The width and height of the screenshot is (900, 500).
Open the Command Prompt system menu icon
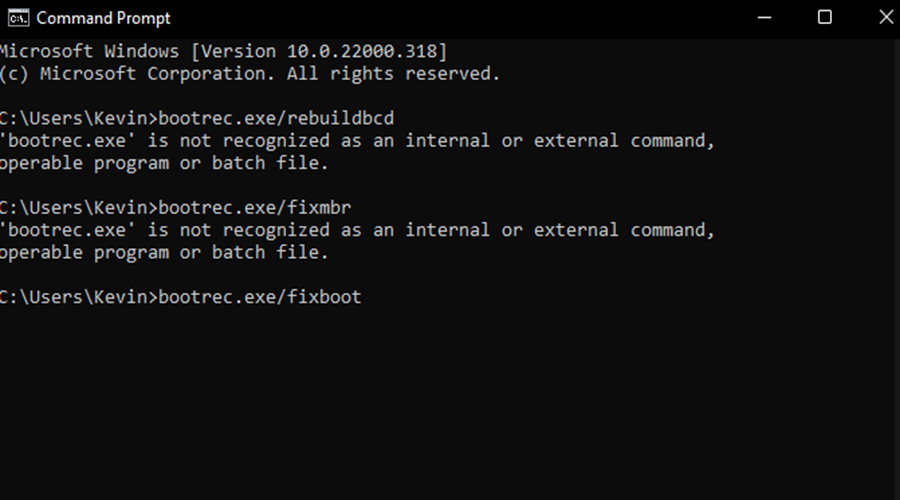pyautogui.click(x=18, y=18)
